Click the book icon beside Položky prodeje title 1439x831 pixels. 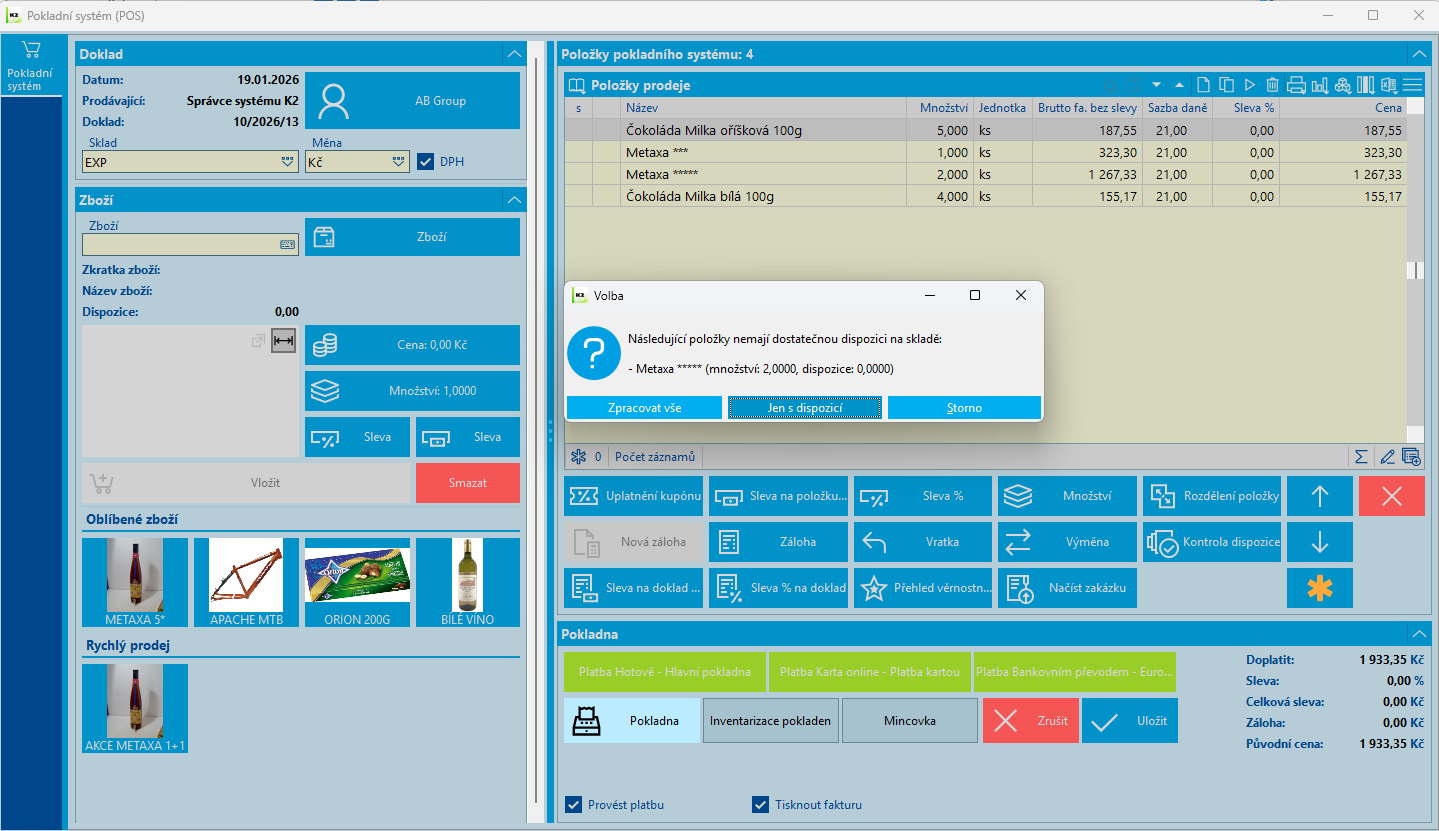576,85
